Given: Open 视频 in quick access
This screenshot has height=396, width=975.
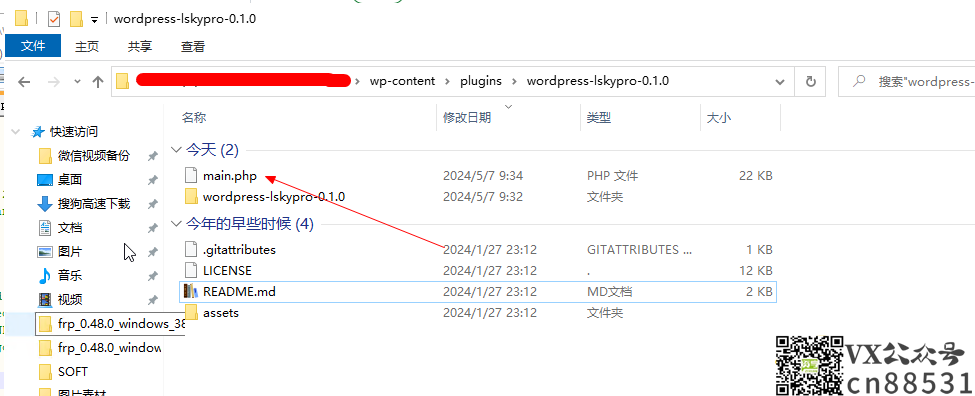Looking at the screenshot, I should click(70, 299).
